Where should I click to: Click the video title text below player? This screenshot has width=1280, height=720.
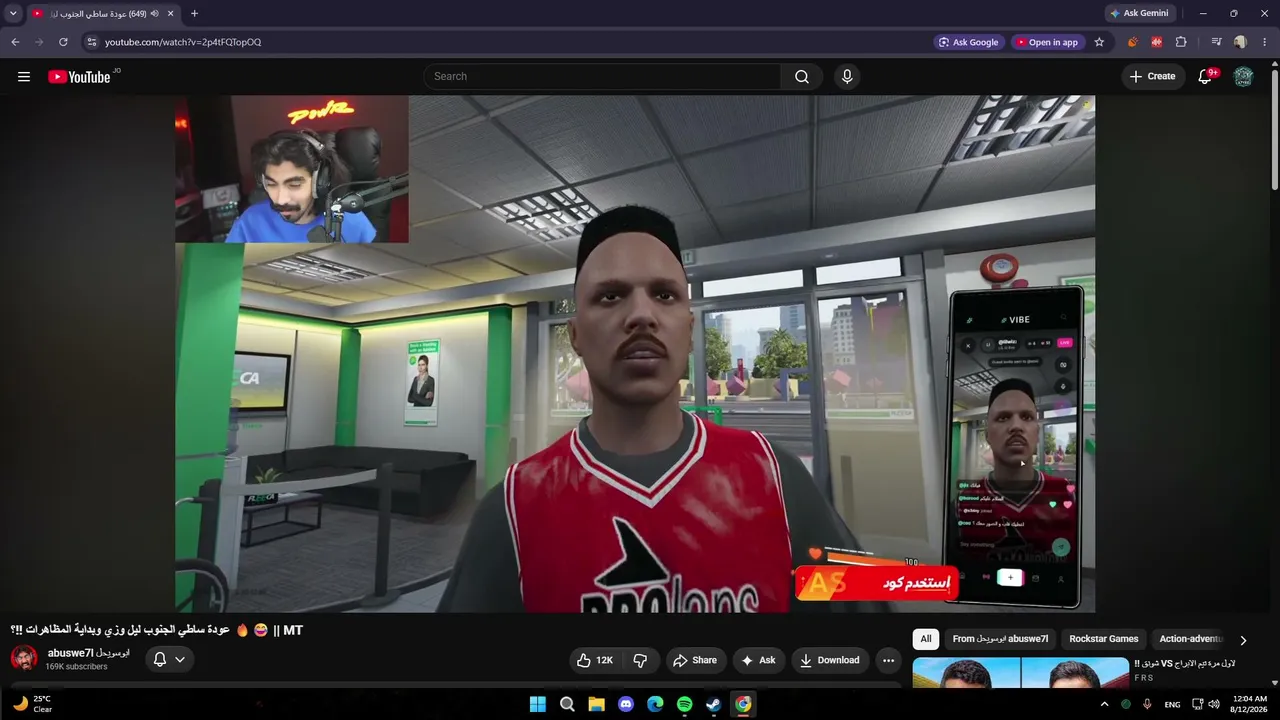click(157, 630)
